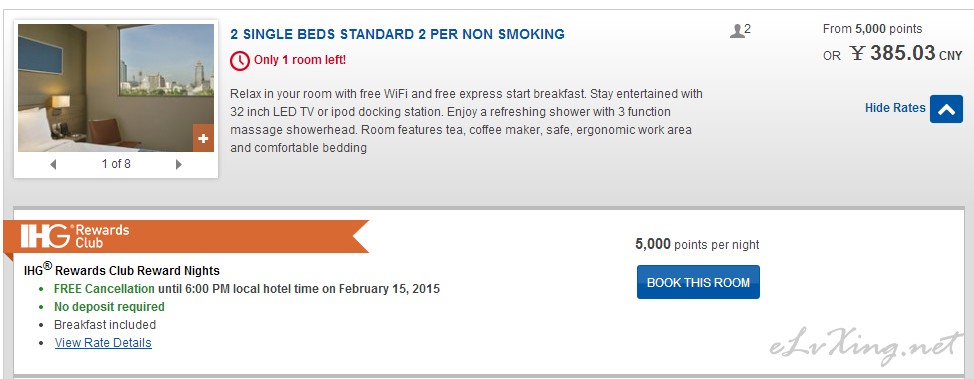Click the FREE Cancellation text
The width and height of the screenshot is (974, 379).
click(x=104, y=288)
